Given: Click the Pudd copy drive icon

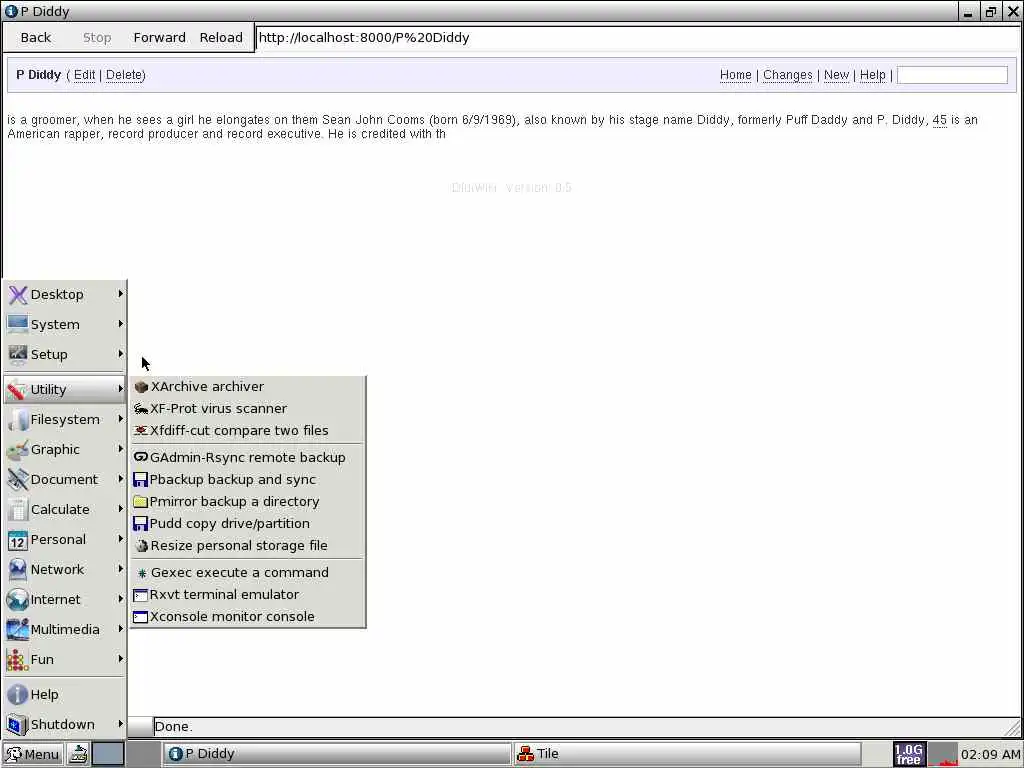Looking at the screenshot, I should coord(140,524).
